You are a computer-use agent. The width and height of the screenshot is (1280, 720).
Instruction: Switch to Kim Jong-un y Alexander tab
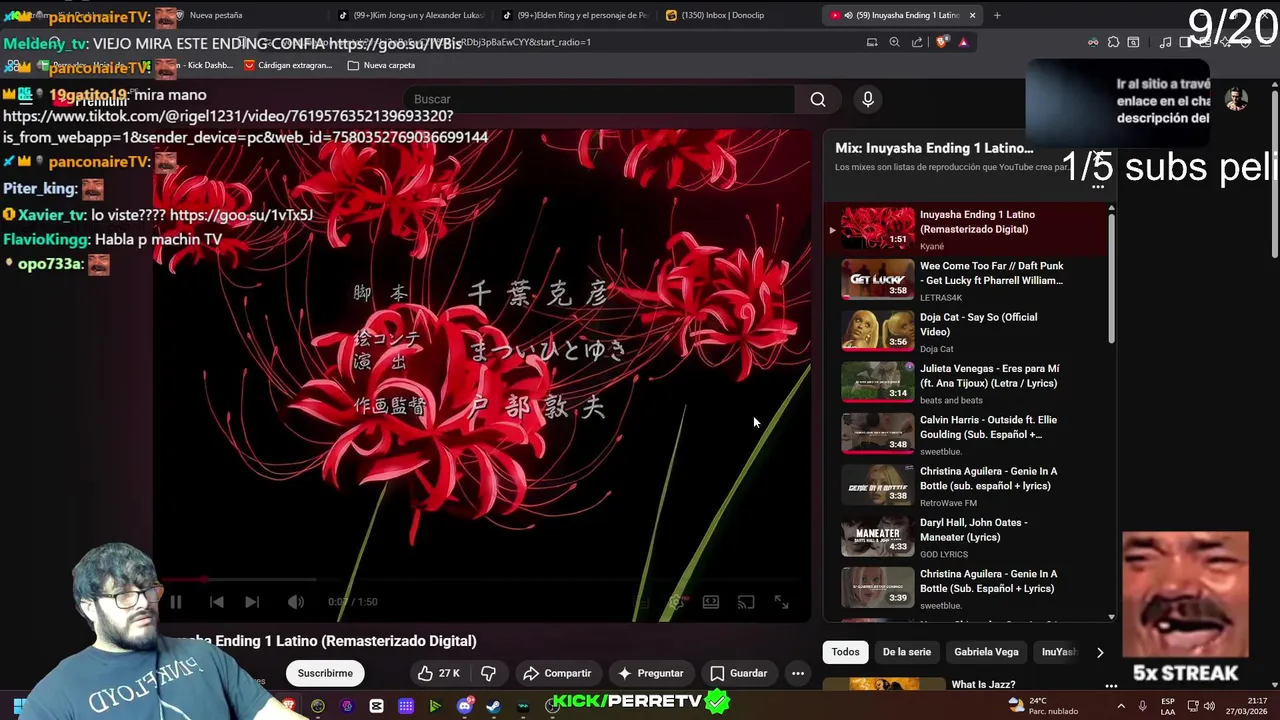tap(410, 15)
